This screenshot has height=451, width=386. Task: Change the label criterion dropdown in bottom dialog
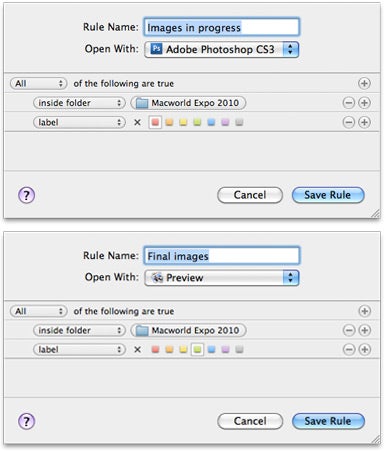[x=79, y=350]
